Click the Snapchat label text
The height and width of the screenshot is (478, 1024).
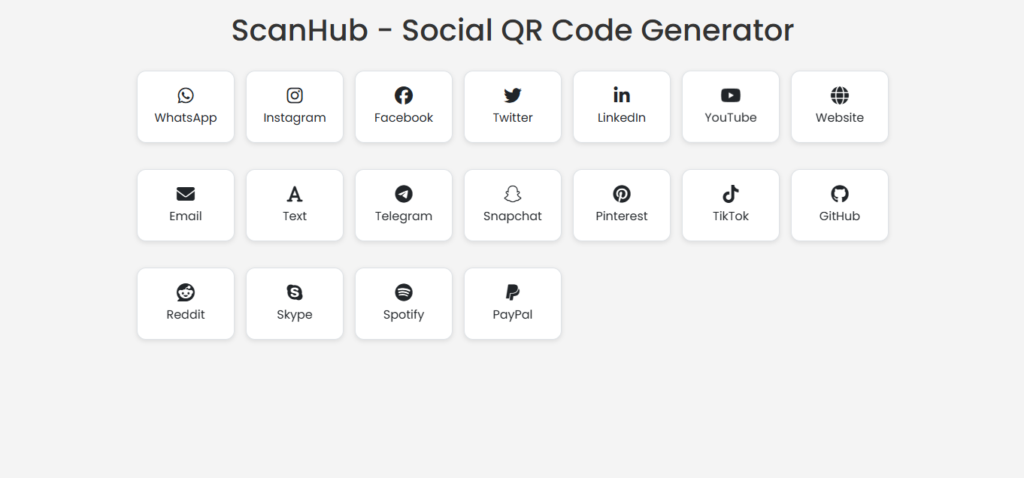coord(513,216)
